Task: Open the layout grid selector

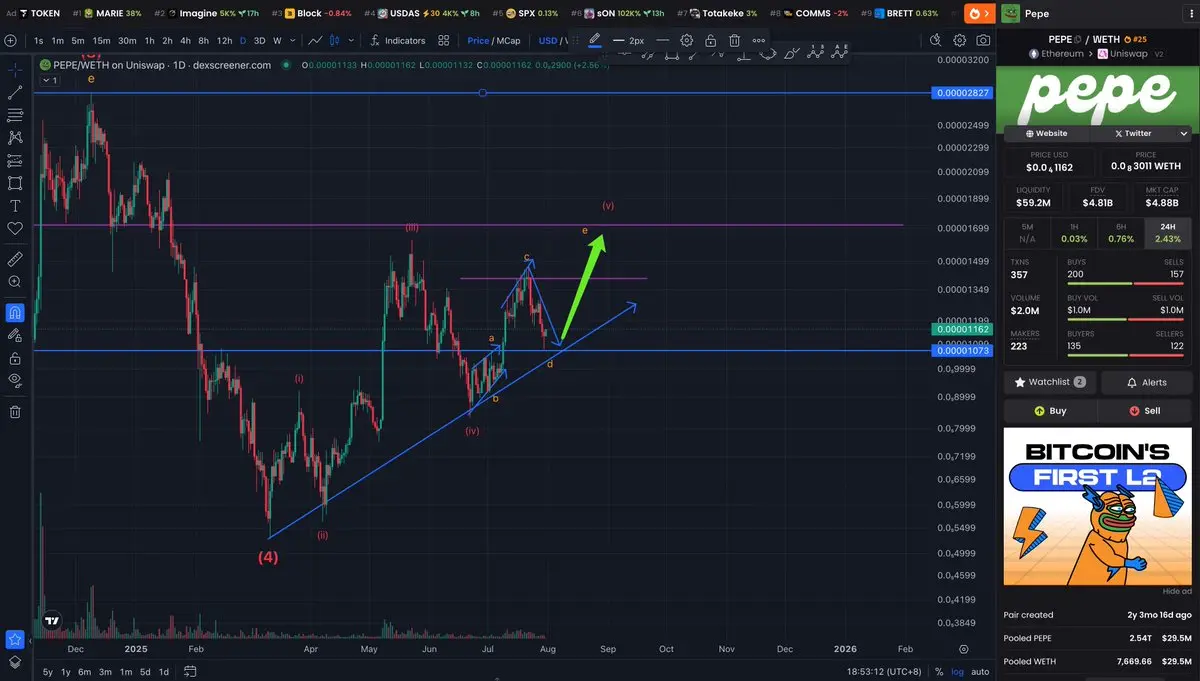Action: click(443, 41)
